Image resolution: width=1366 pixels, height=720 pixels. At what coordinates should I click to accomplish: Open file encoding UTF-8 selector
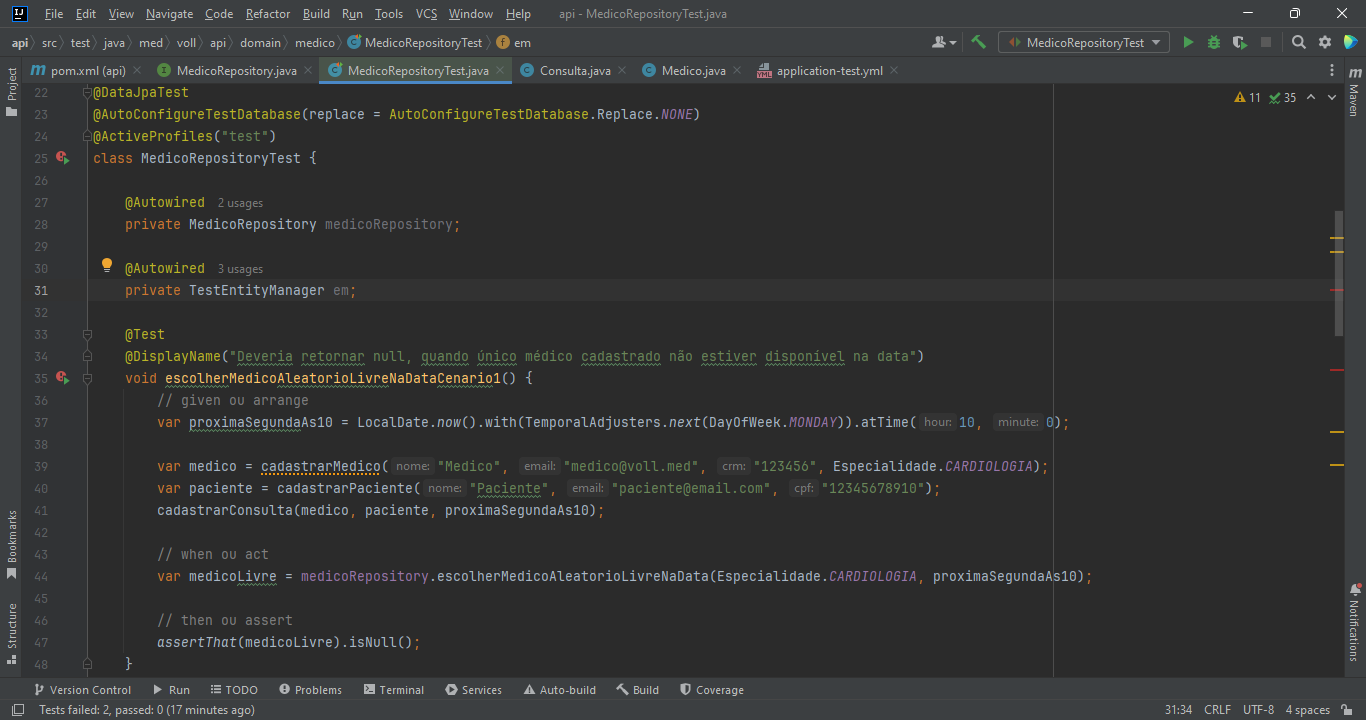1258,710
